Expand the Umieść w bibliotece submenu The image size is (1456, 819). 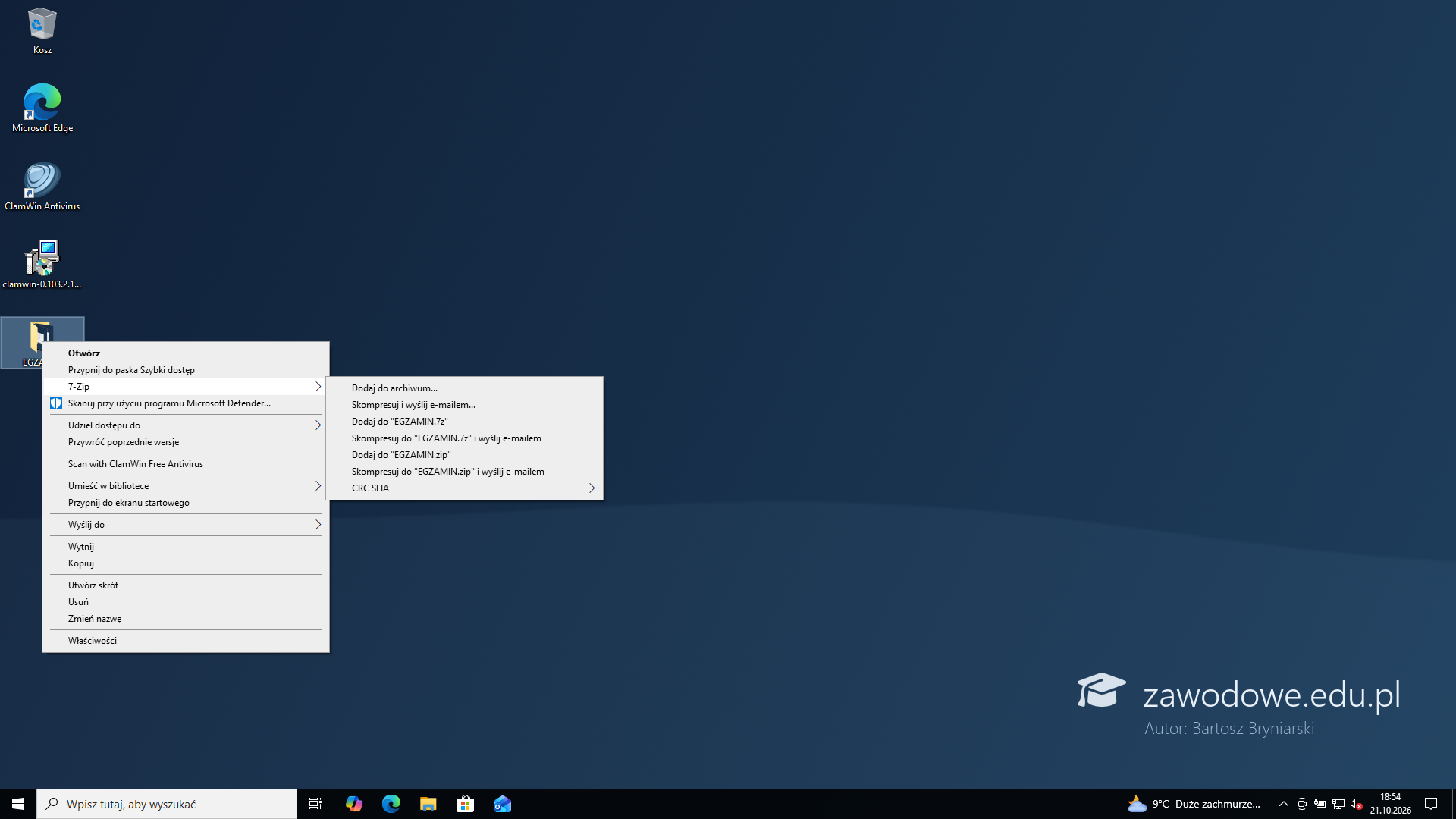click(x=186, y=486)
